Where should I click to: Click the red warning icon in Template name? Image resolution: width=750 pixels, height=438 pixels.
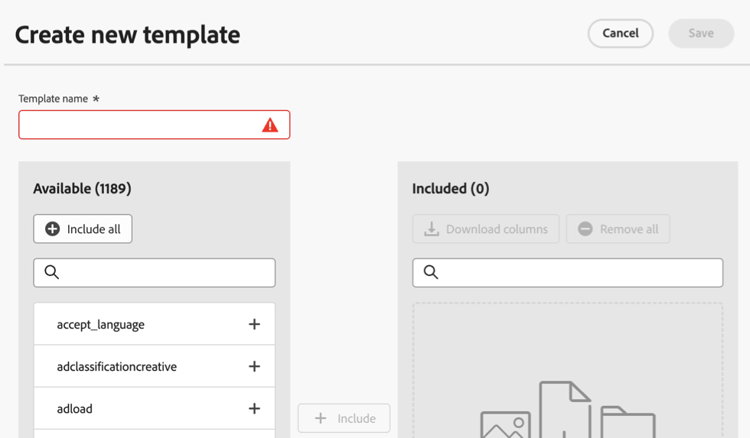[270, 125]
